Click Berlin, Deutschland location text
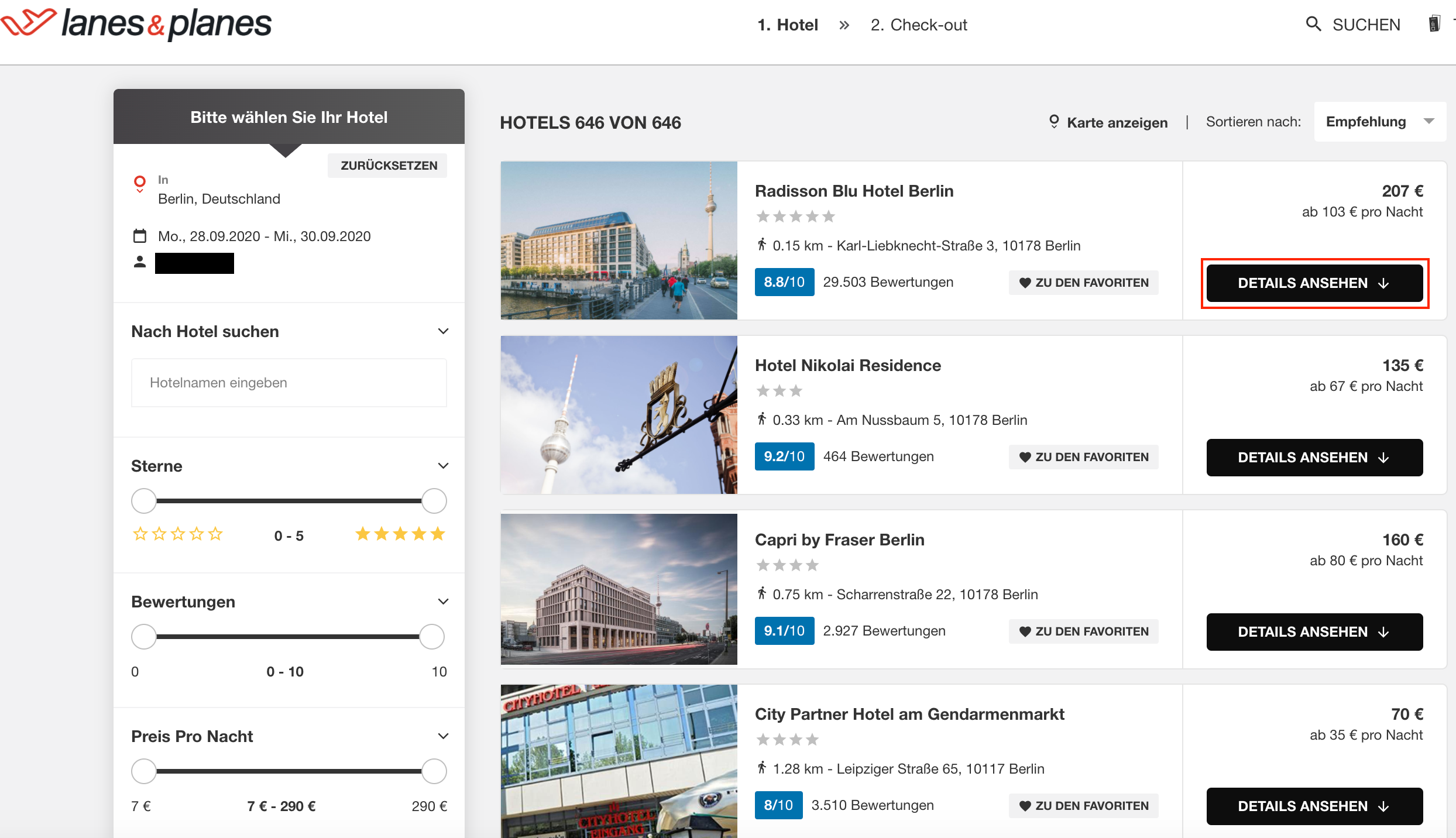The width and height of the screenshot is (1456, 838). pos(219,199)
